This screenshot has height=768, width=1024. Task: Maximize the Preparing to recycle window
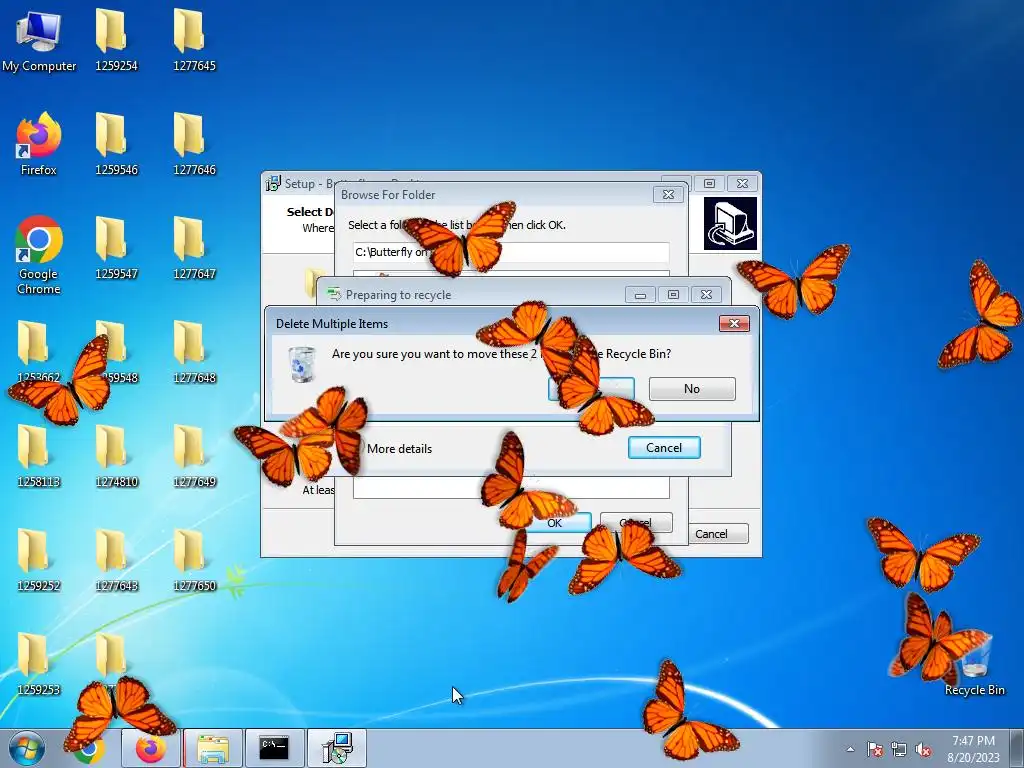pyautogui.click(x=673, y=295)
